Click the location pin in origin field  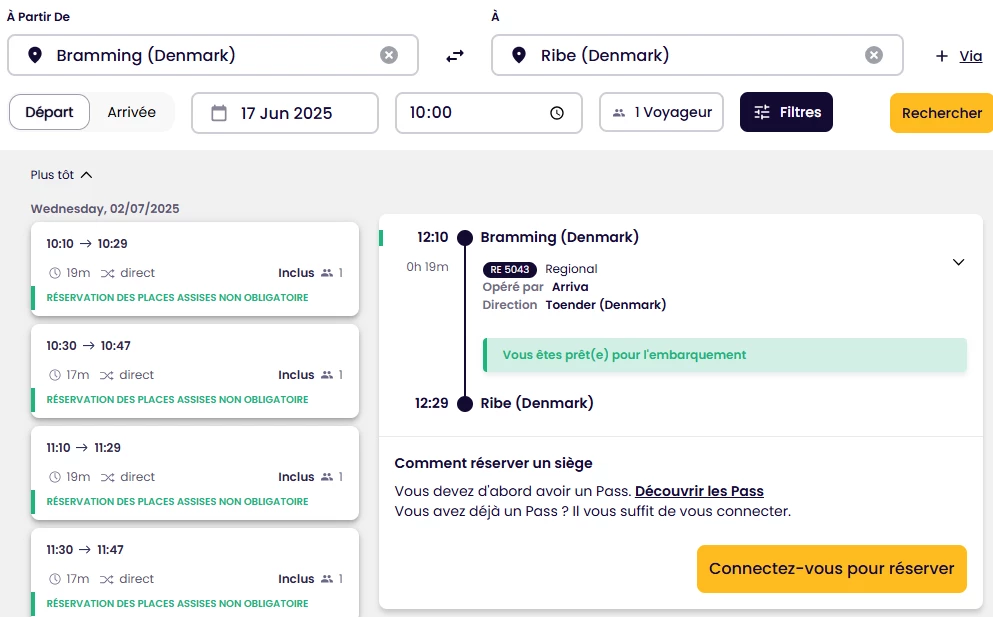pyautogui.click(x=35, y=55)
